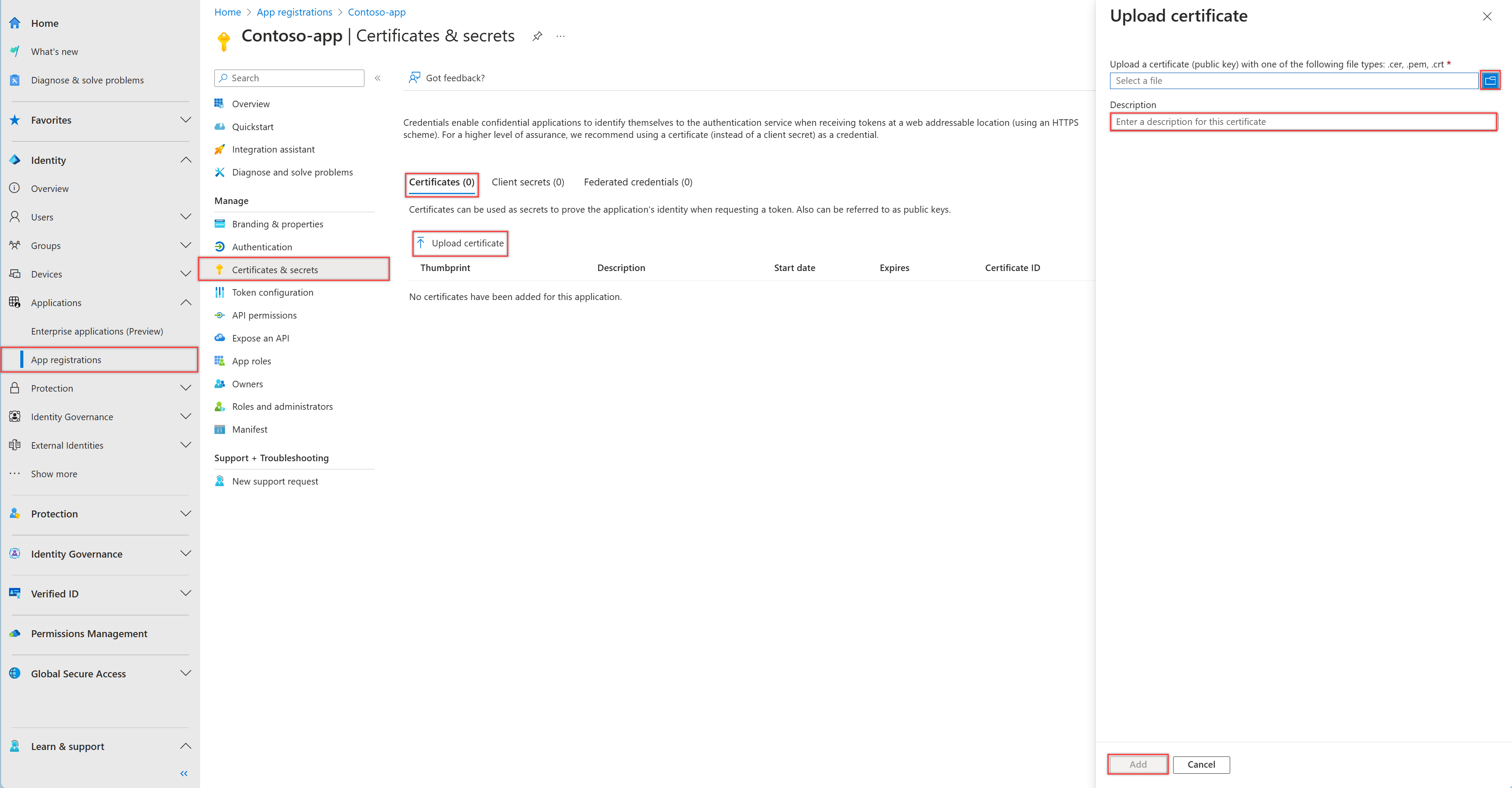Click the Manifest icon
This screenshot has width=1512, height=788.
tap(220, 429)
